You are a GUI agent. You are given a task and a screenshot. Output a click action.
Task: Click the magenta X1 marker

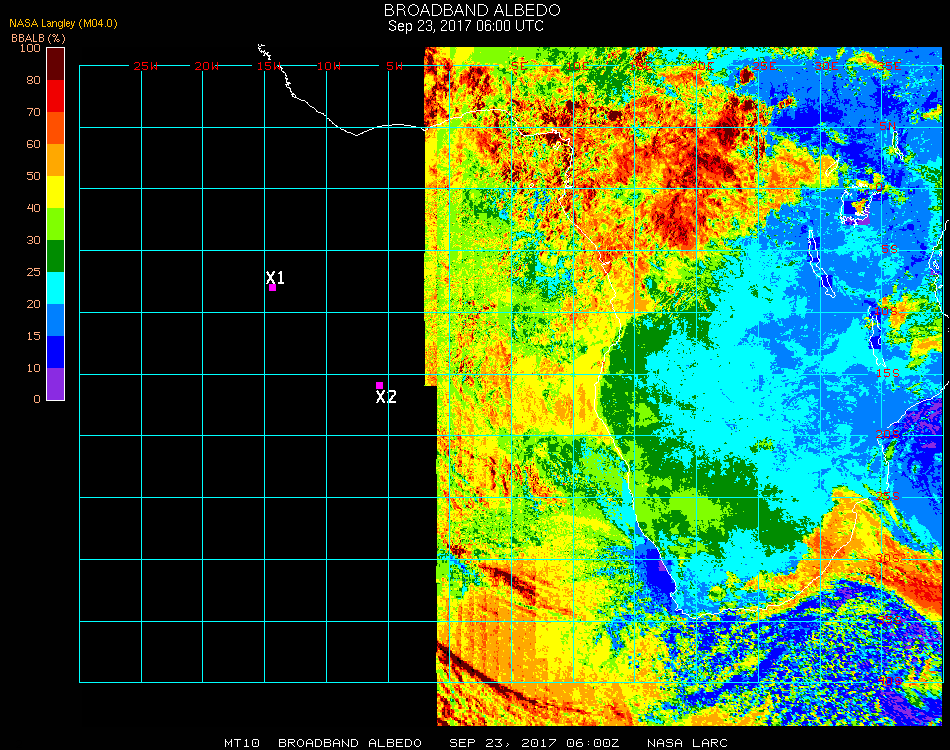(272, 288)
